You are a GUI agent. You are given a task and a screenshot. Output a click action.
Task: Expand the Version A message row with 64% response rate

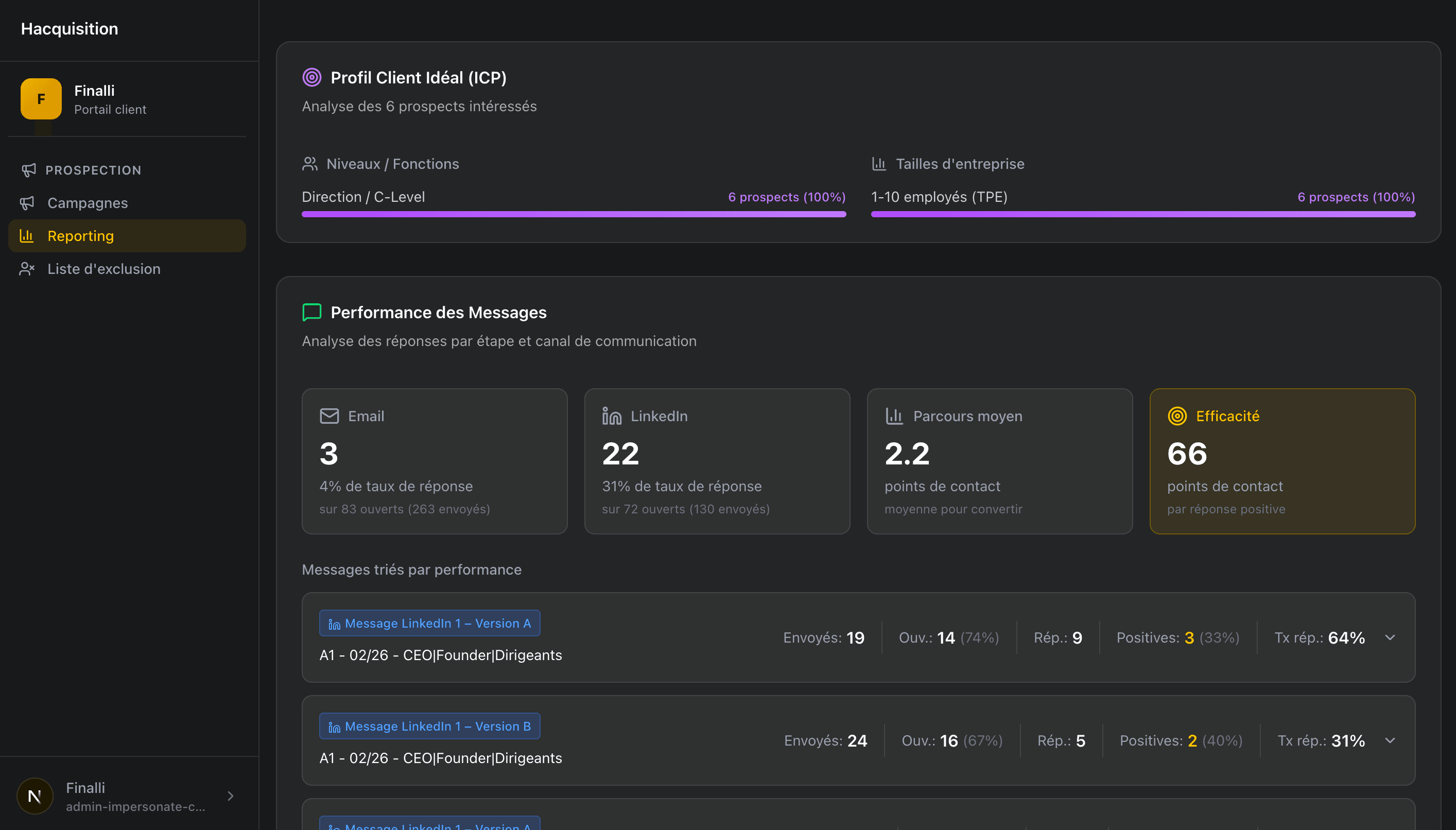[x=1390, y=637]
